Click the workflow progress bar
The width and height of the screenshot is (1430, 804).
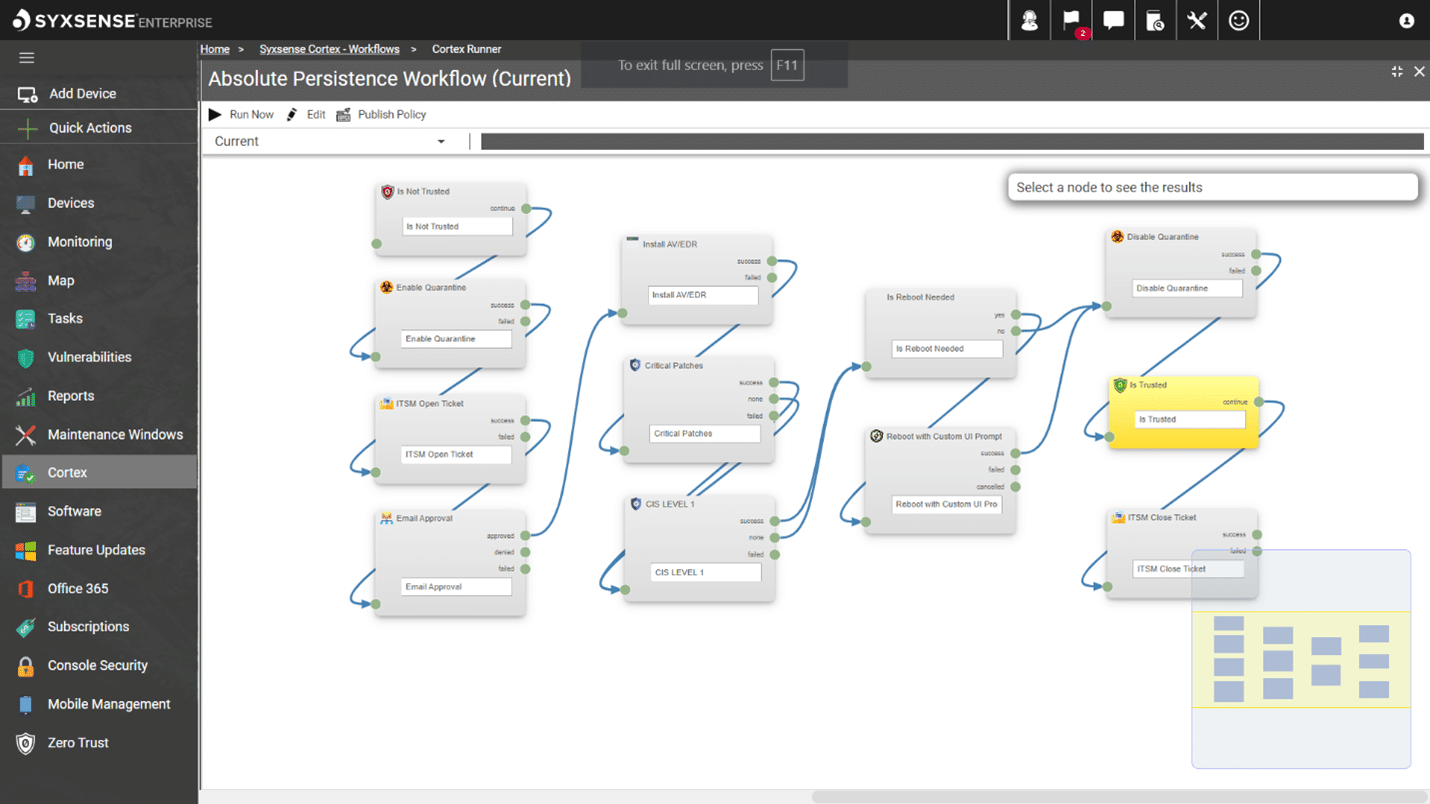(952, 142)
